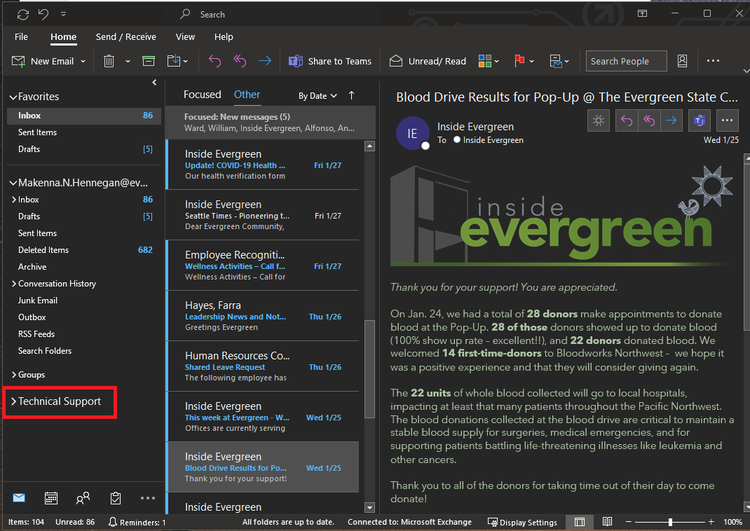Click the Share to Teams button
The image size is (750, 531).
330,61
